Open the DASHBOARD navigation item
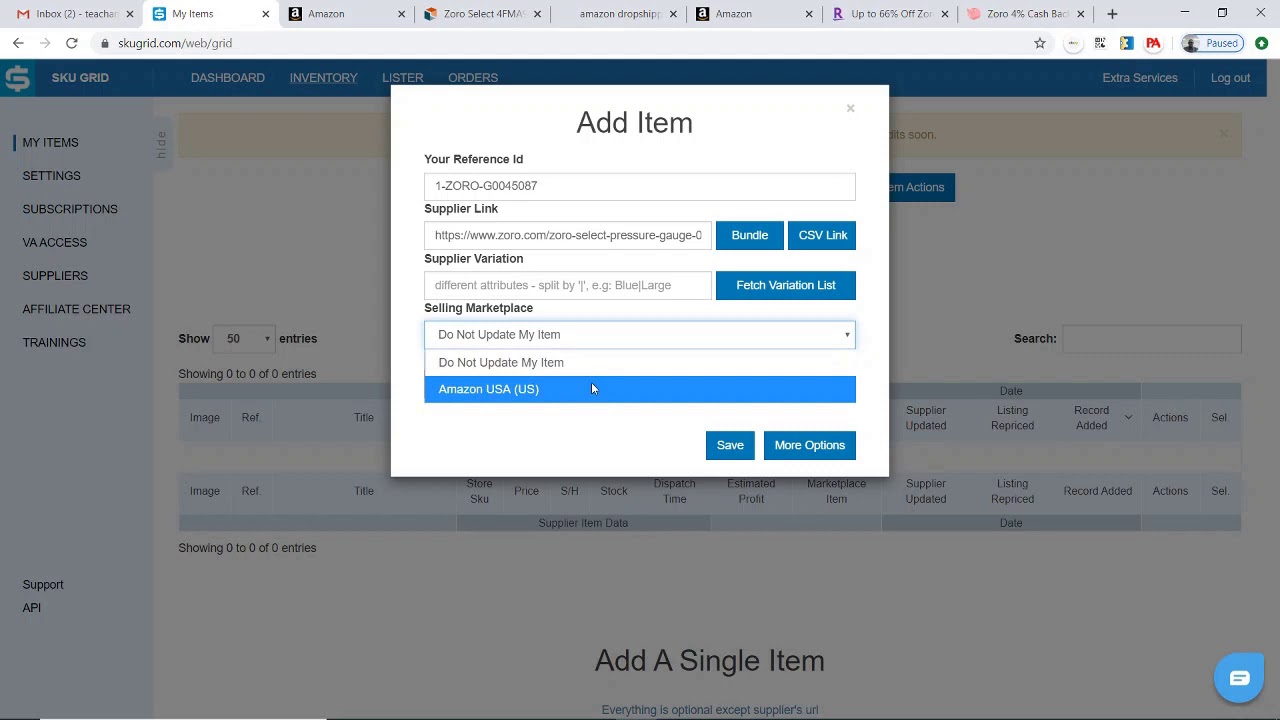Viewport: 1280px width, 720px height. tap(227, 78)
